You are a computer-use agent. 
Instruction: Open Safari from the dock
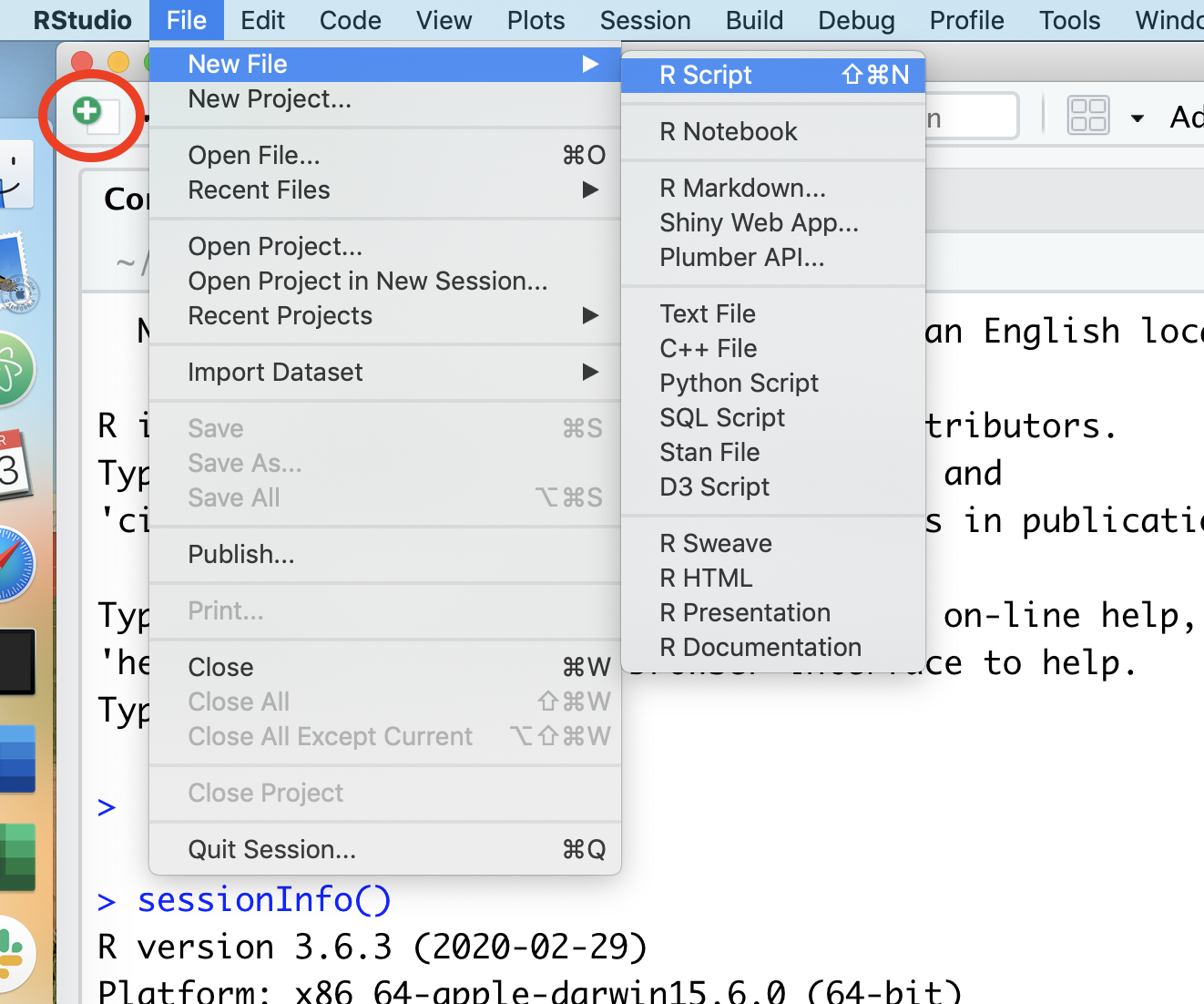(15, 563)
